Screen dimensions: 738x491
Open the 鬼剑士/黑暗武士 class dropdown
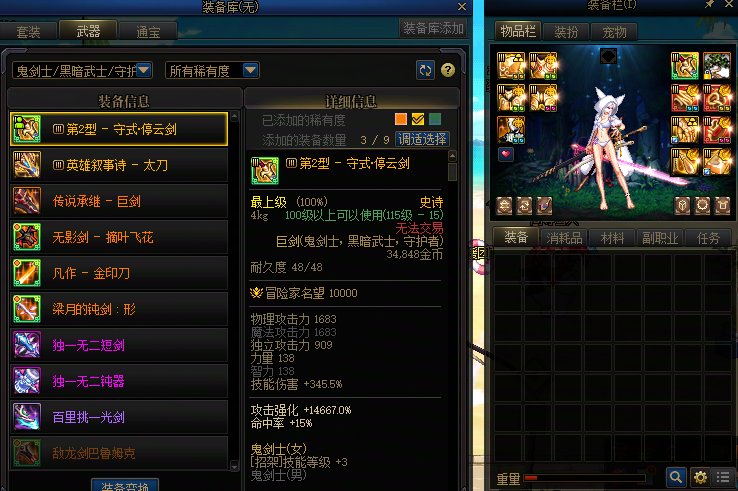[82, 71]
